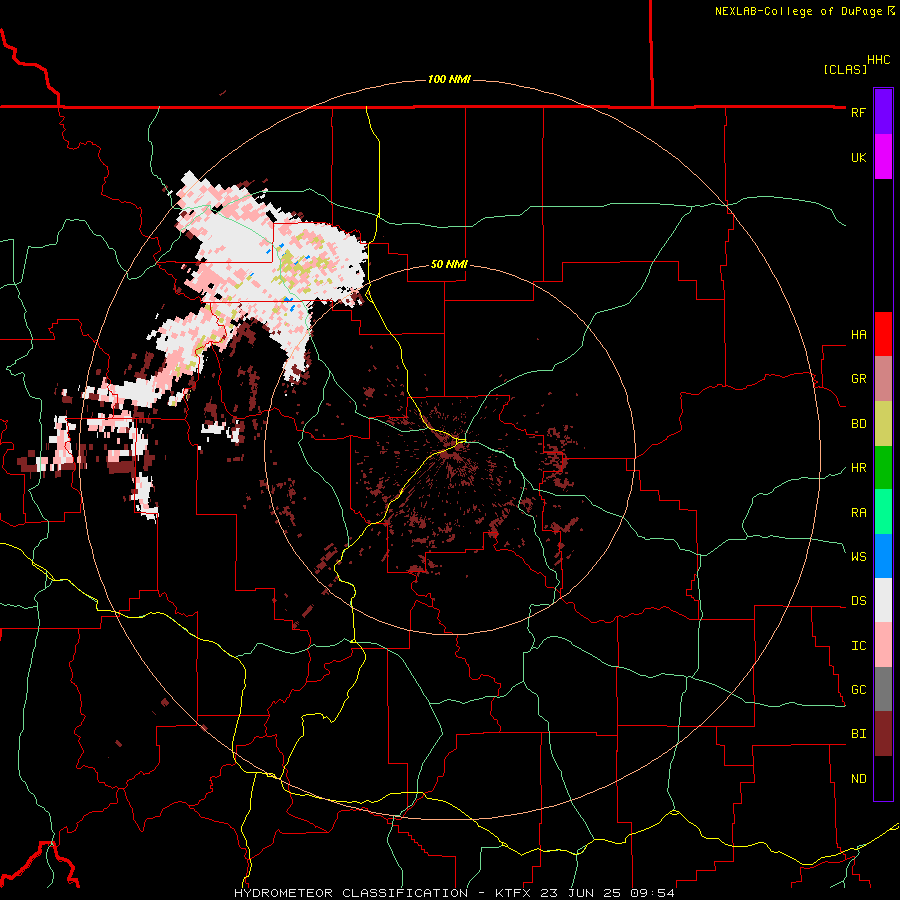The image size is (900, 900).
Task: Click the ND black legend swatch
Action: (883, 778)
